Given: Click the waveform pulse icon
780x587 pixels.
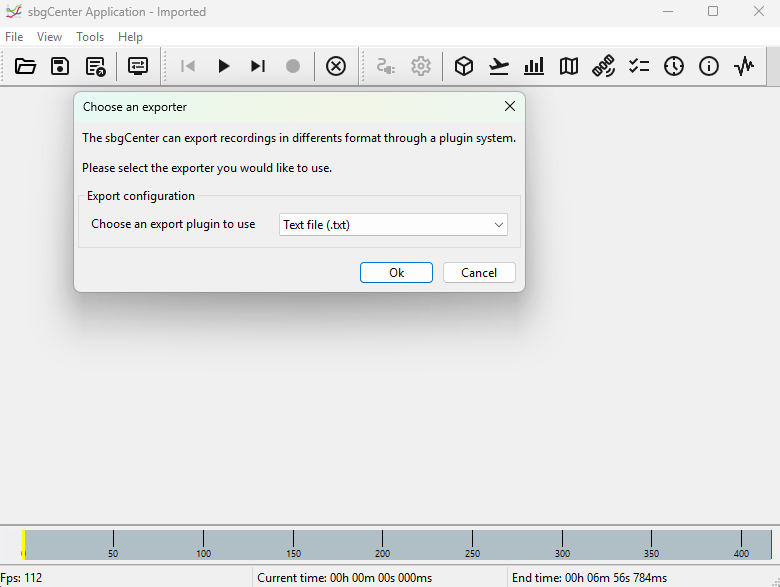Looking at the screenshot, I should [x=744, y=66].
